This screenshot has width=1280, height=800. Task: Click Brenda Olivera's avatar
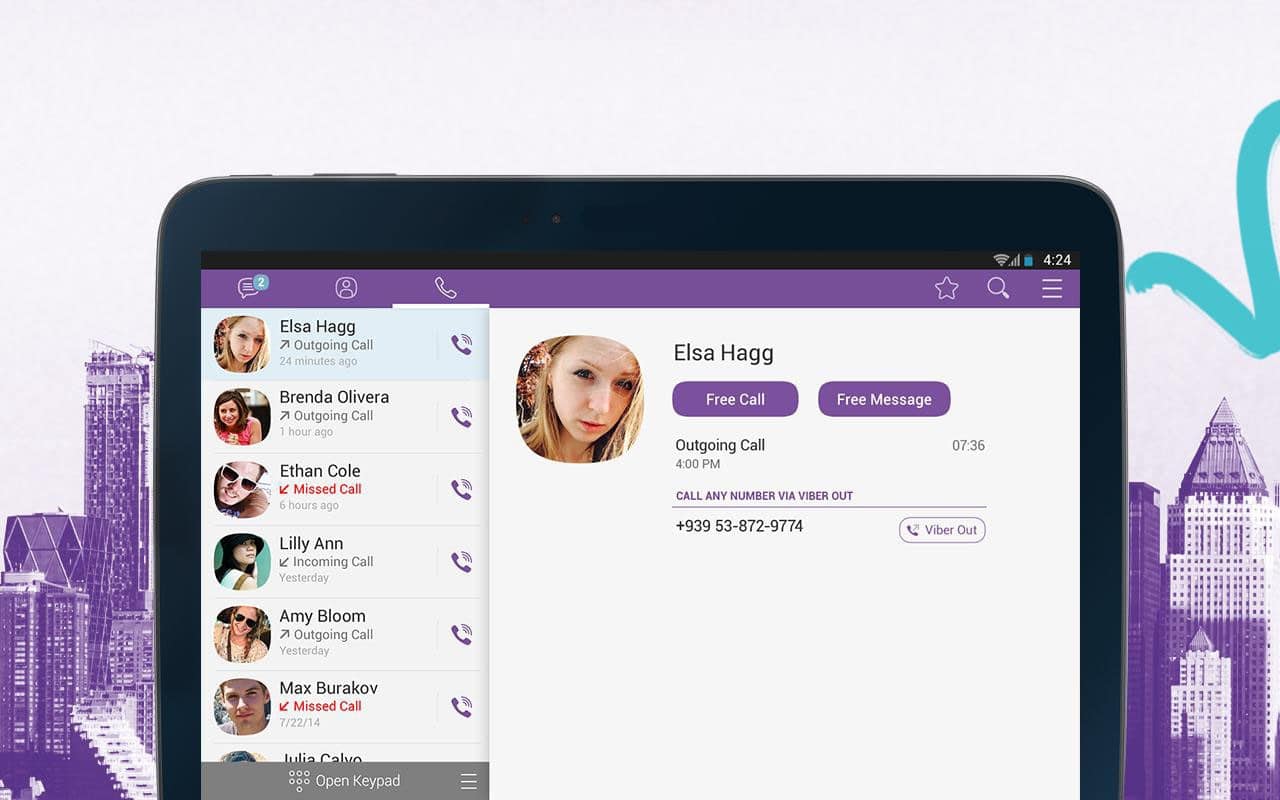point(242,417)
